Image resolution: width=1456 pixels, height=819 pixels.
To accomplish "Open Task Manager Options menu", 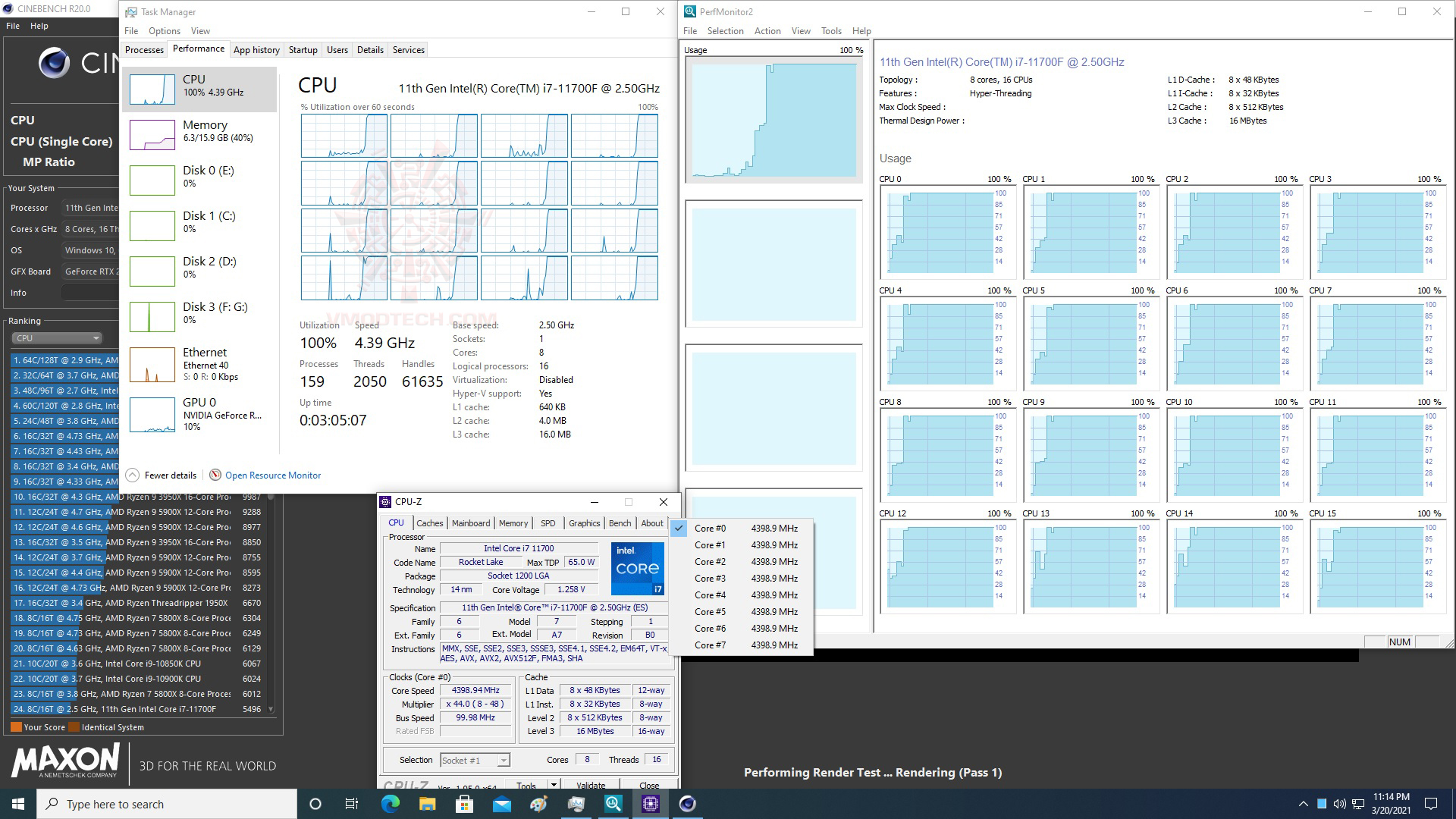I will coord(165,31).
